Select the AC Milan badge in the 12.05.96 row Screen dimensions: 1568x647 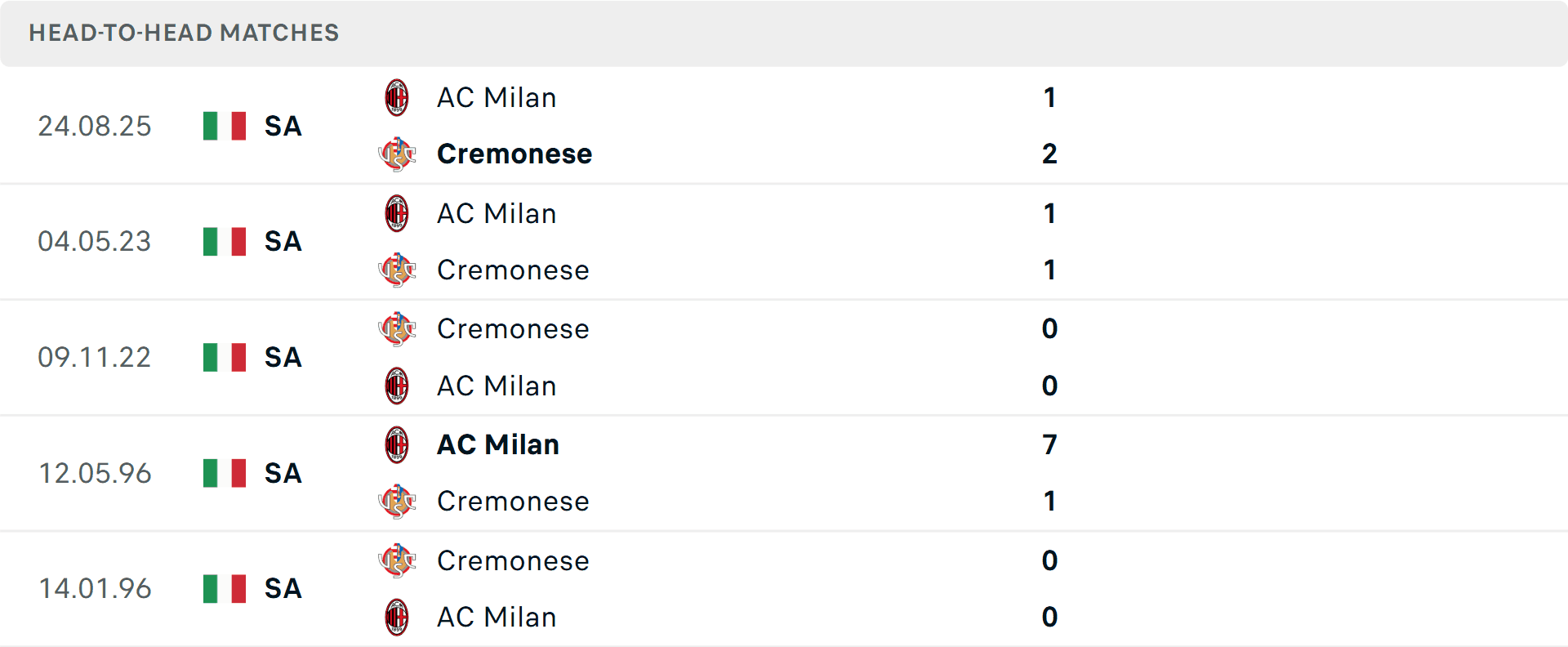pyautogui.click(x=397, y=444)
